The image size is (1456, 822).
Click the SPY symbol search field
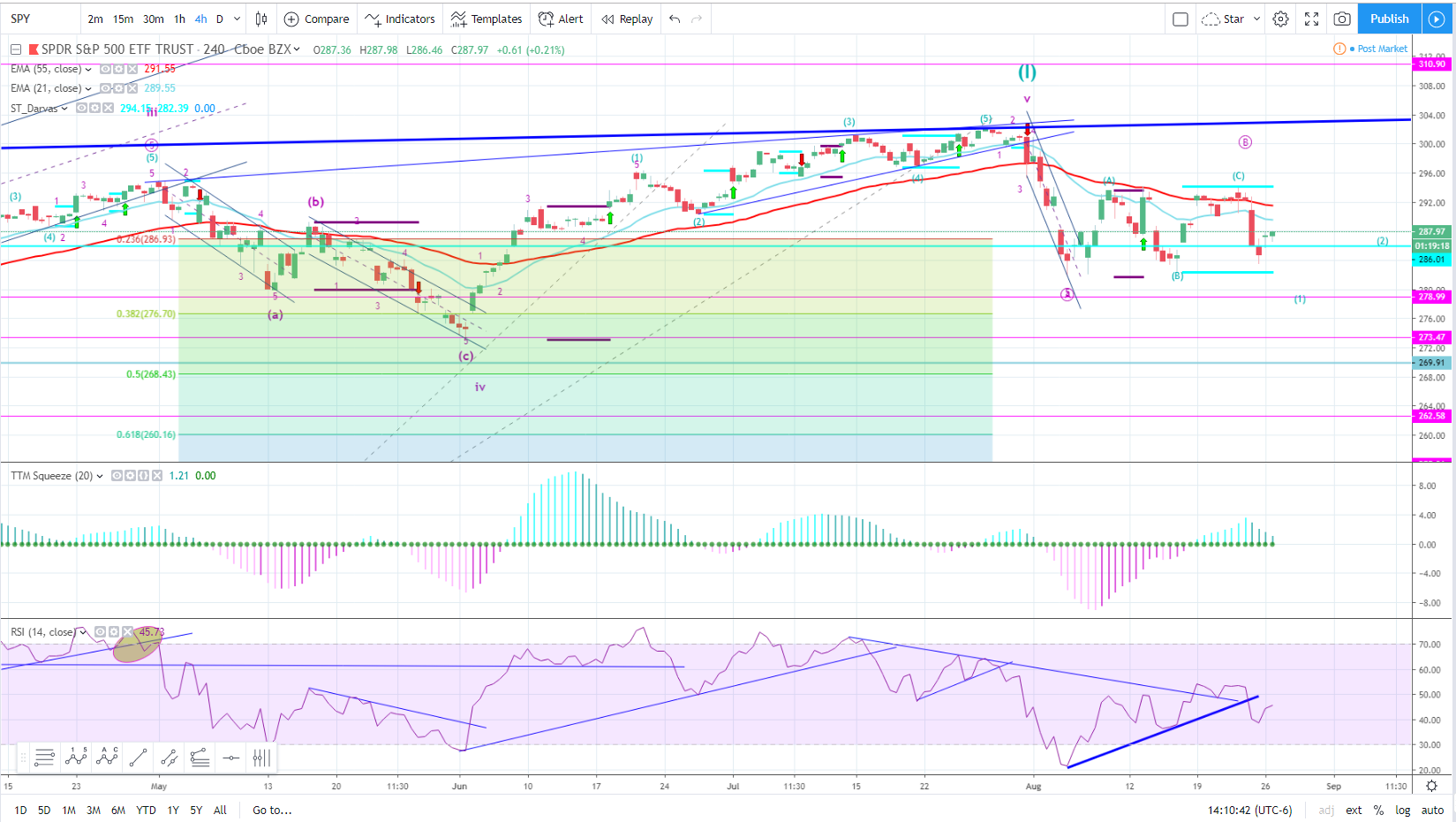coord(40,19)
